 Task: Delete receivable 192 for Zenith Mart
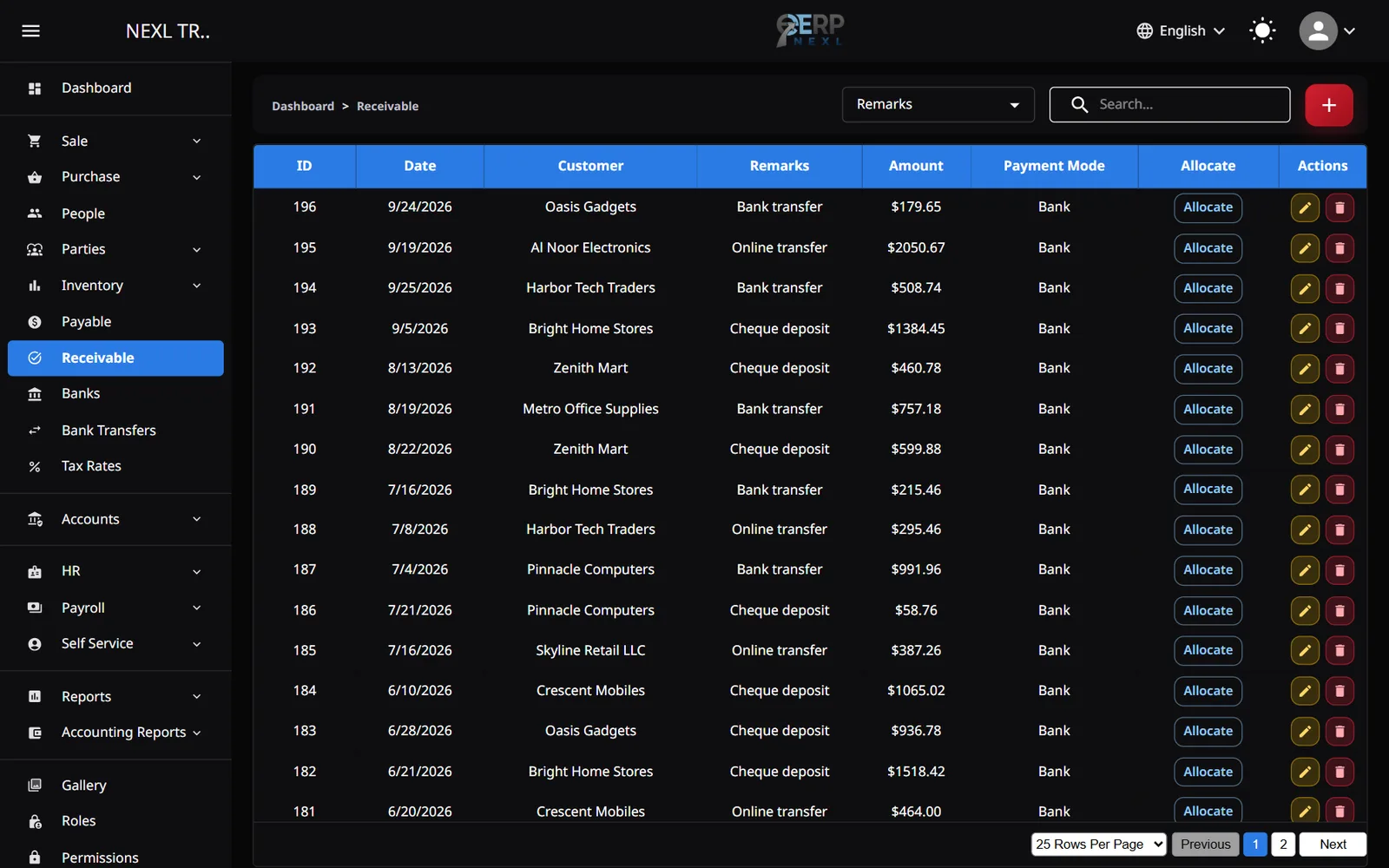pos(1340,369)
